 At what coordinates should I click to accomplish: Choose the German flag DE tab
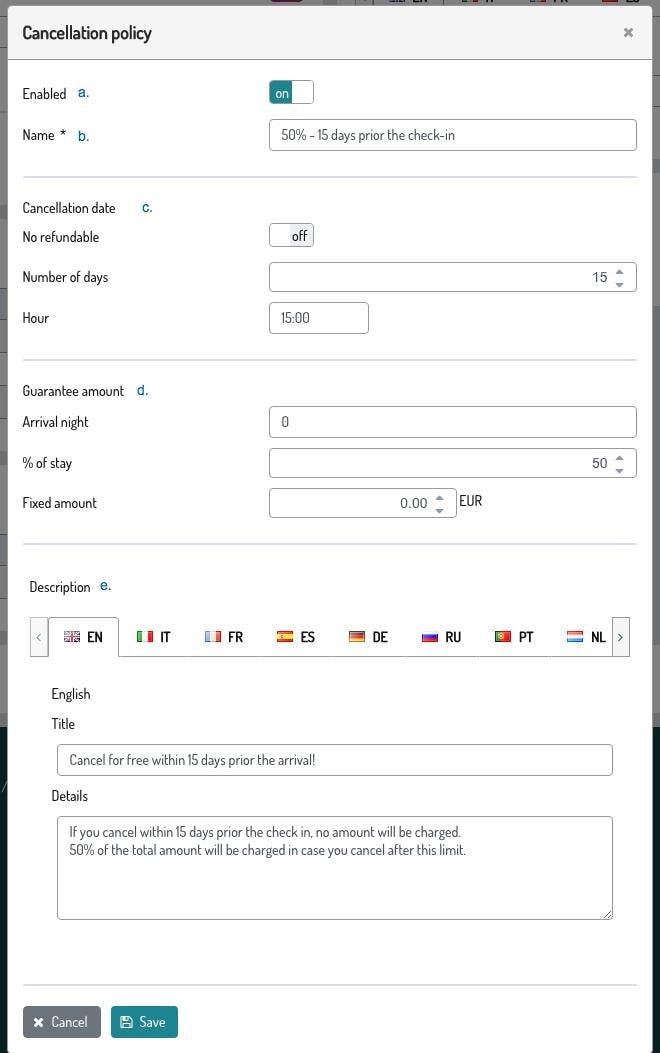pos(368,637)
